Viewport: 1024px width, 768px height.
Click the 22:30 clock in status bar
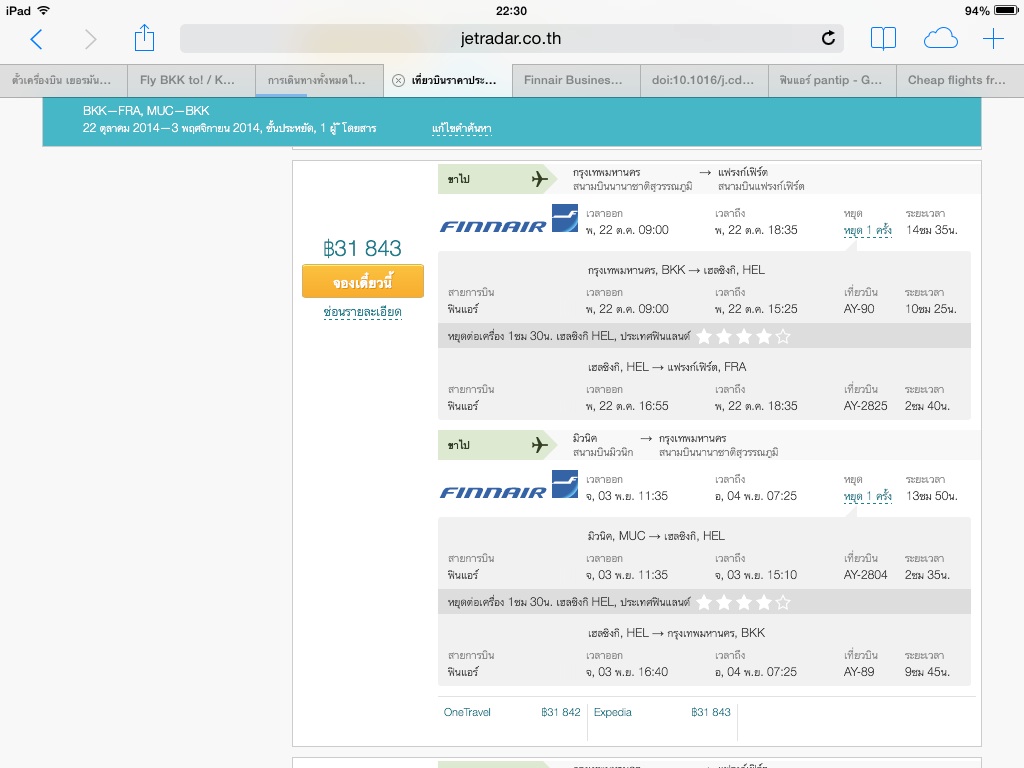(511, 10)
